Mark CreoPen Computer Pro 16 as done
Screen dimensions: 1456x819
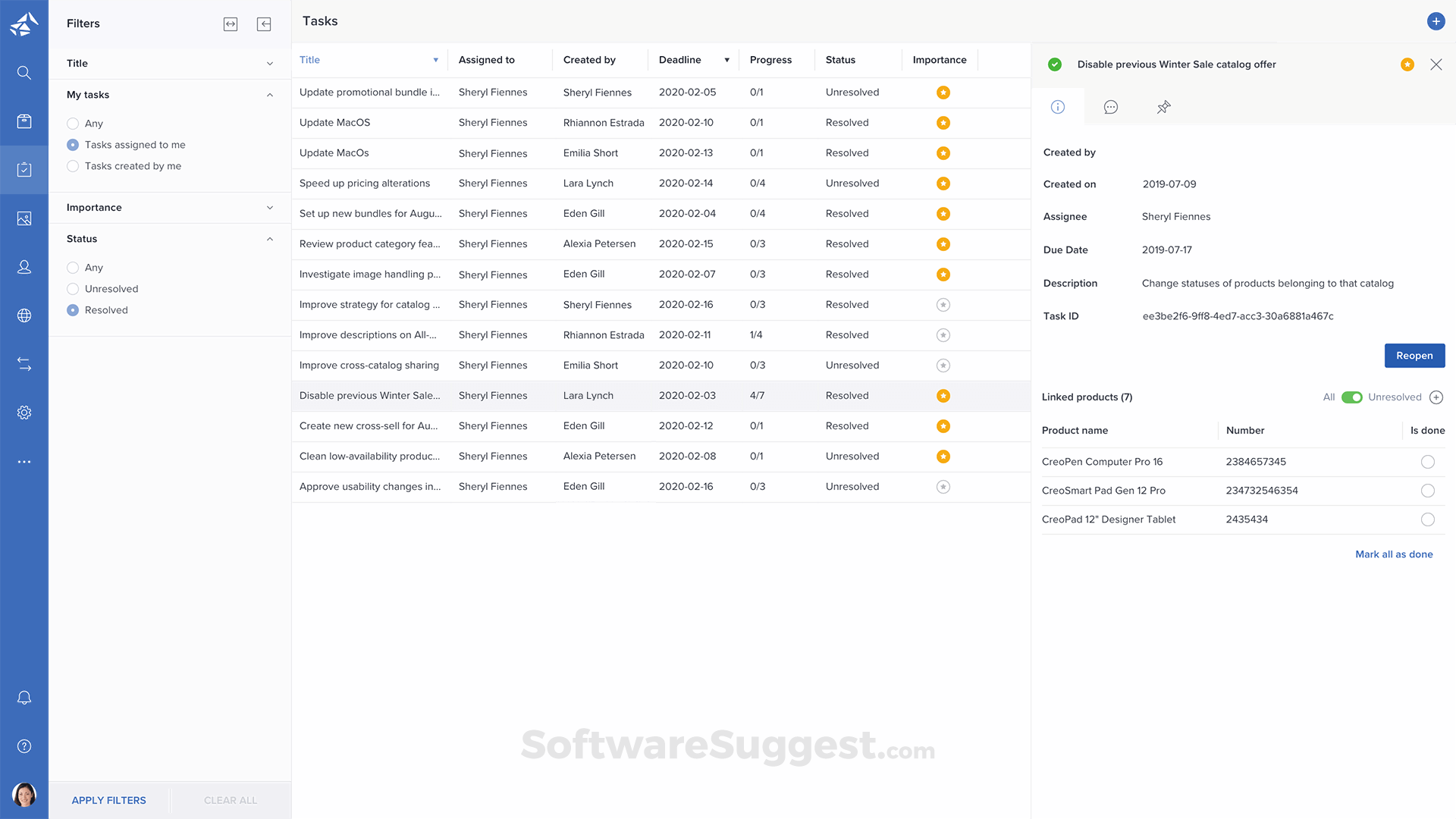click(1427, 462)
